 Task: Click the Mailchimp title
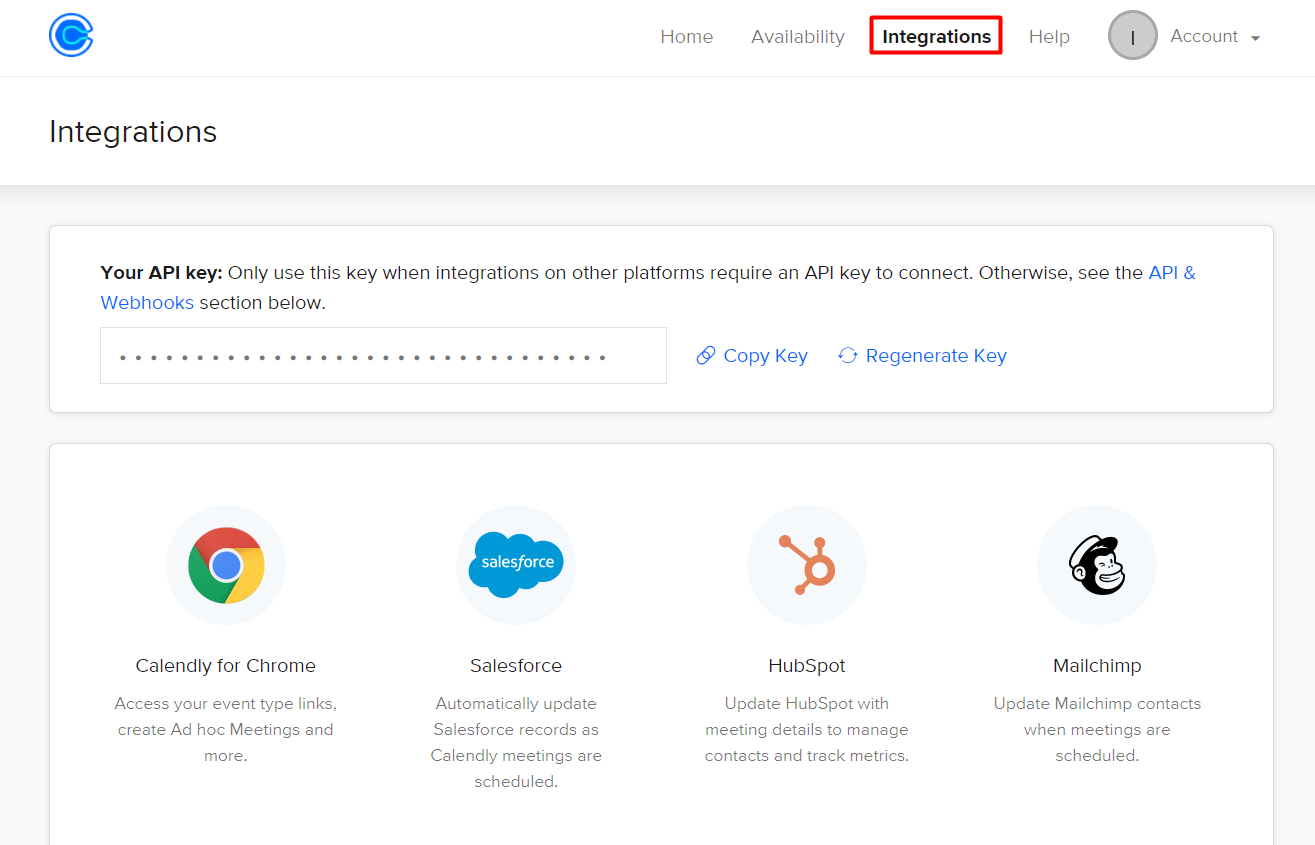click(1097, 666)
